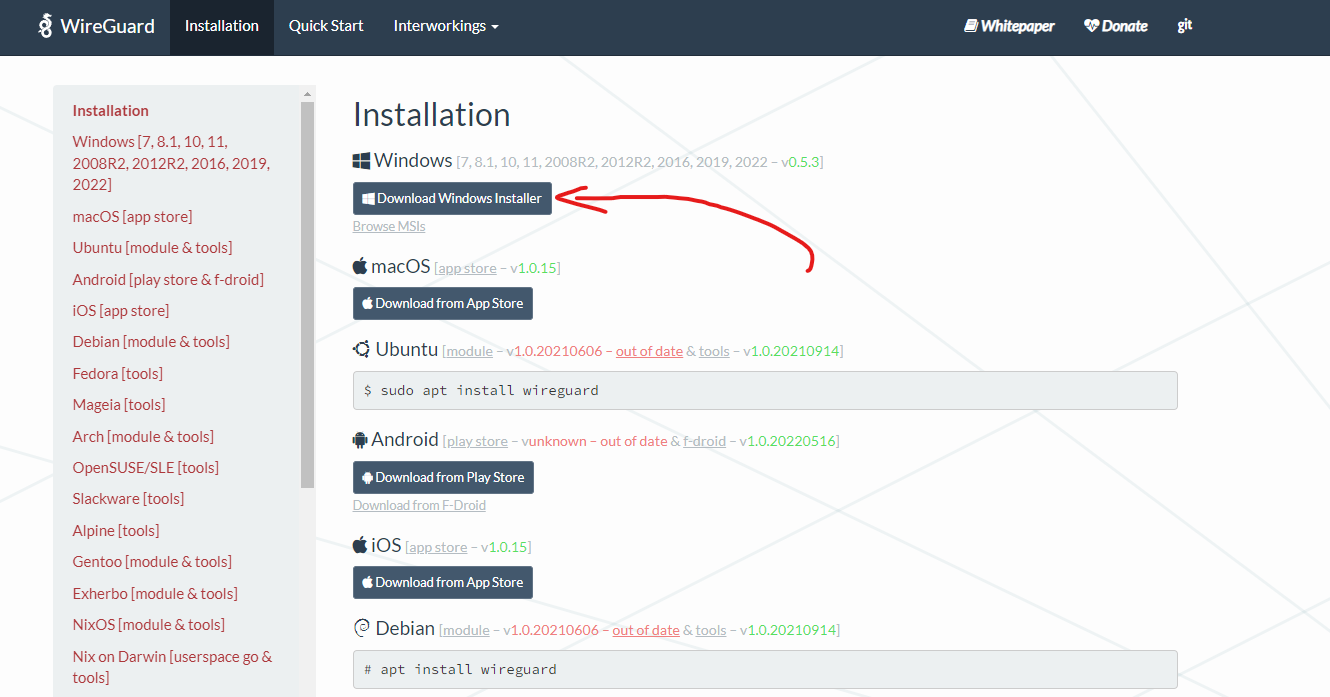The height and width of the screenshot is (697, 1330).
Task: Select Arch [module & tools] in sidebar
Action: point(143,436)
